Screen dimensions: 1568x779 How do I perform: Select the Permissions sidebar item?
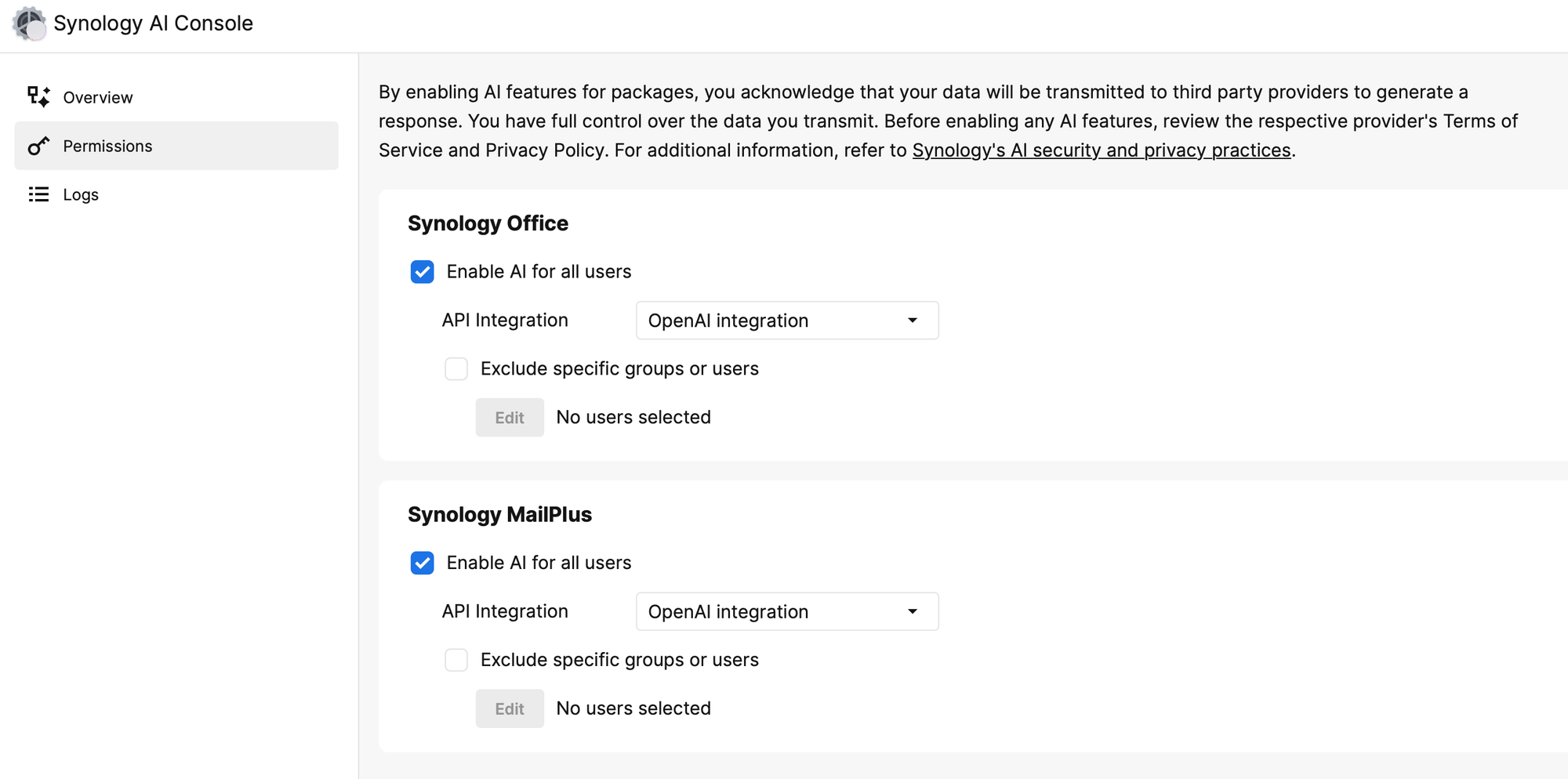click(176, 146)
